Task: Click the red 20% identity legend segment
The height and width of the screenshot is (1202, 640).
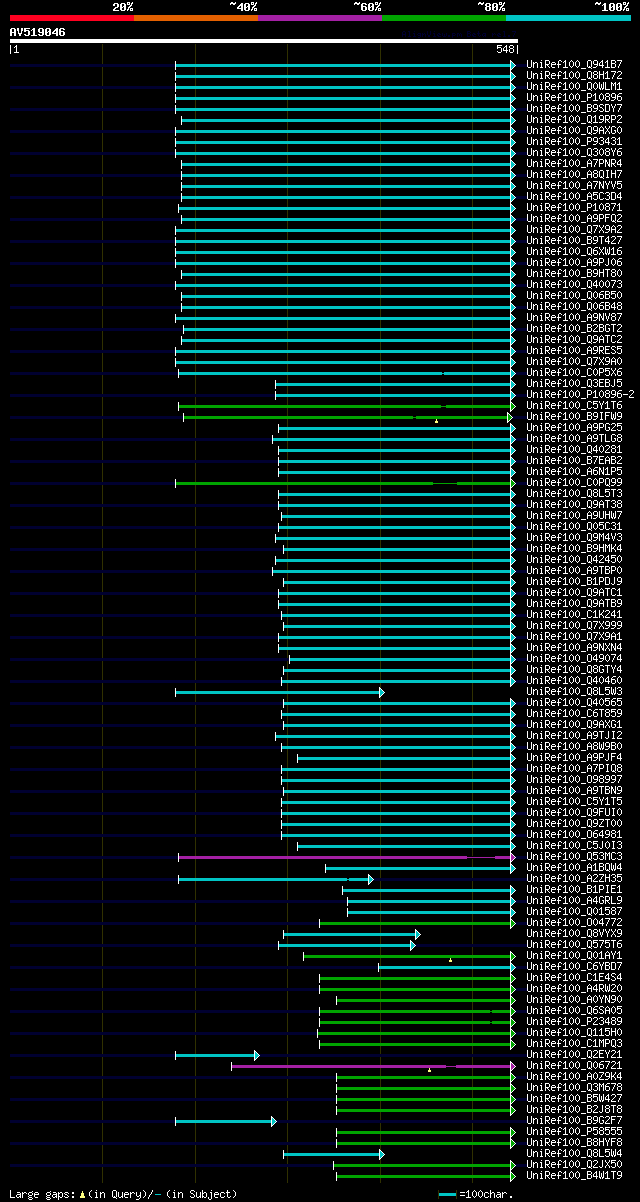Action: coord(72,18)
